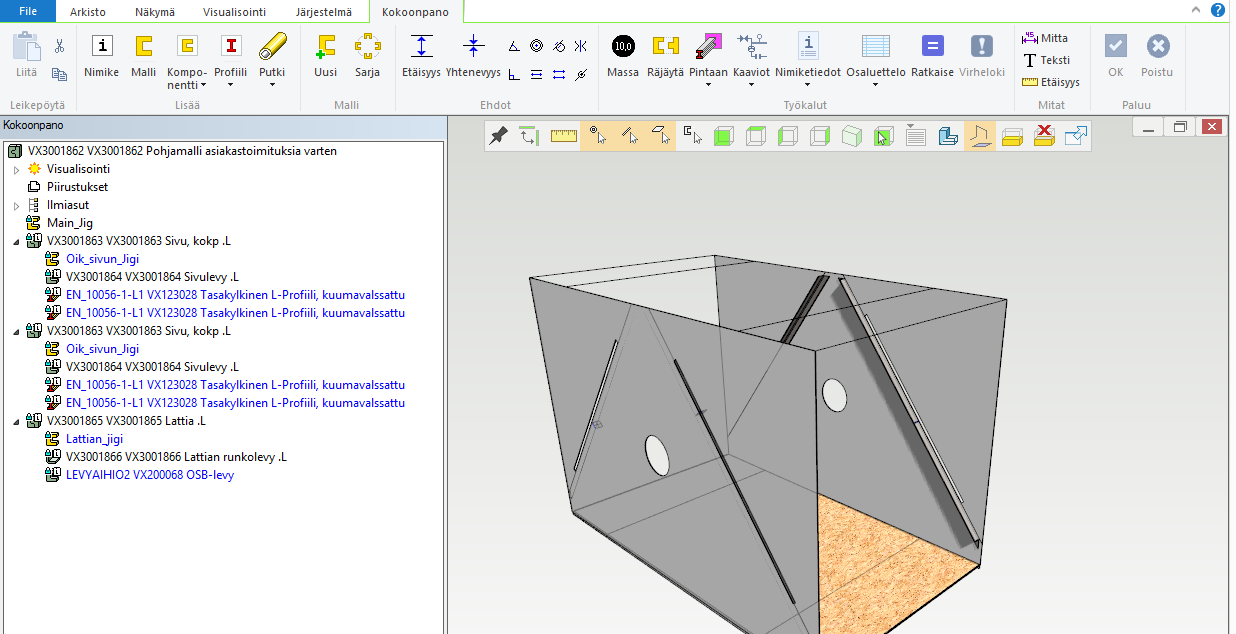Expand the Visualisointi tree node
Image resolution: width=1236 pixels, height=634 pixels.
16,169
